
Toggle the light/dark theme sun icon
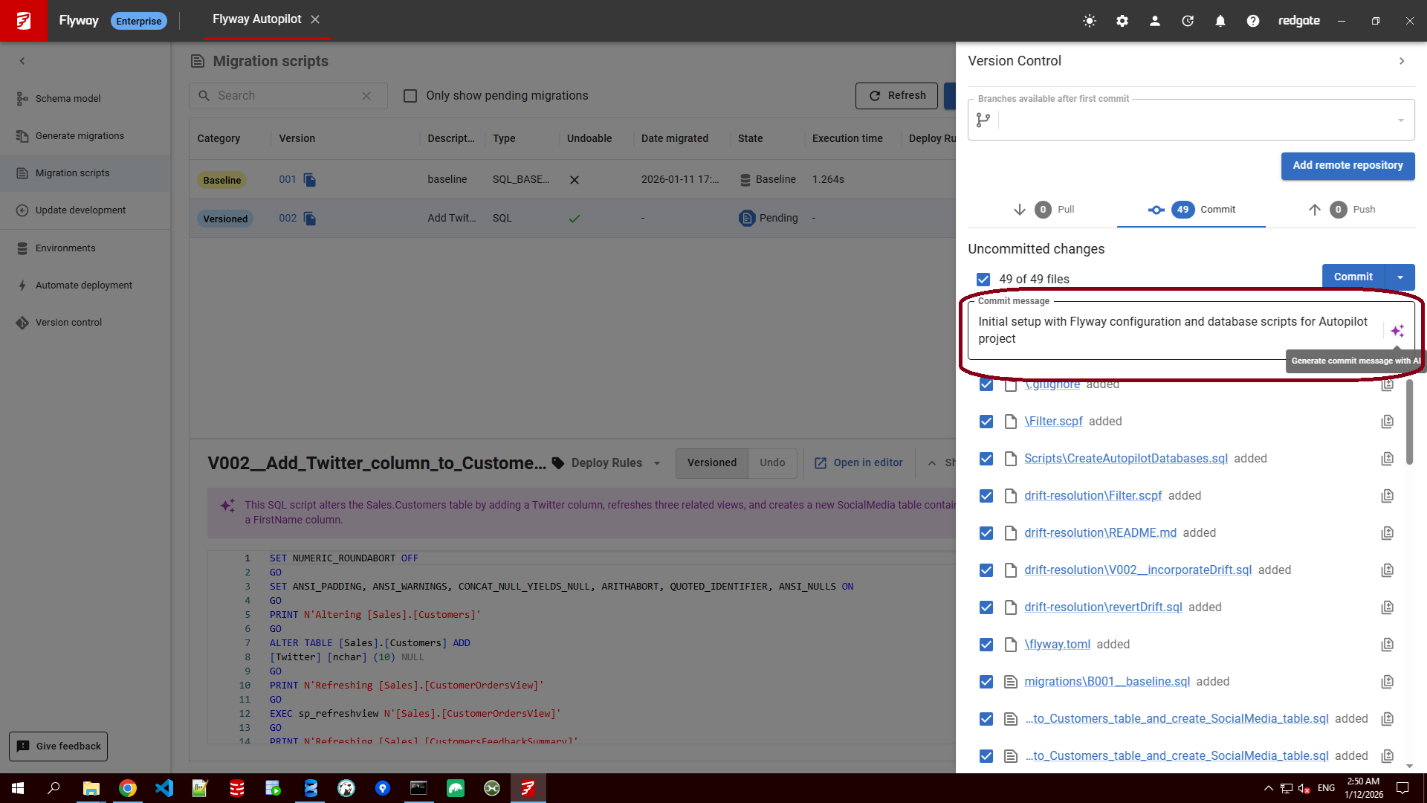click(x=1089, y=21)
